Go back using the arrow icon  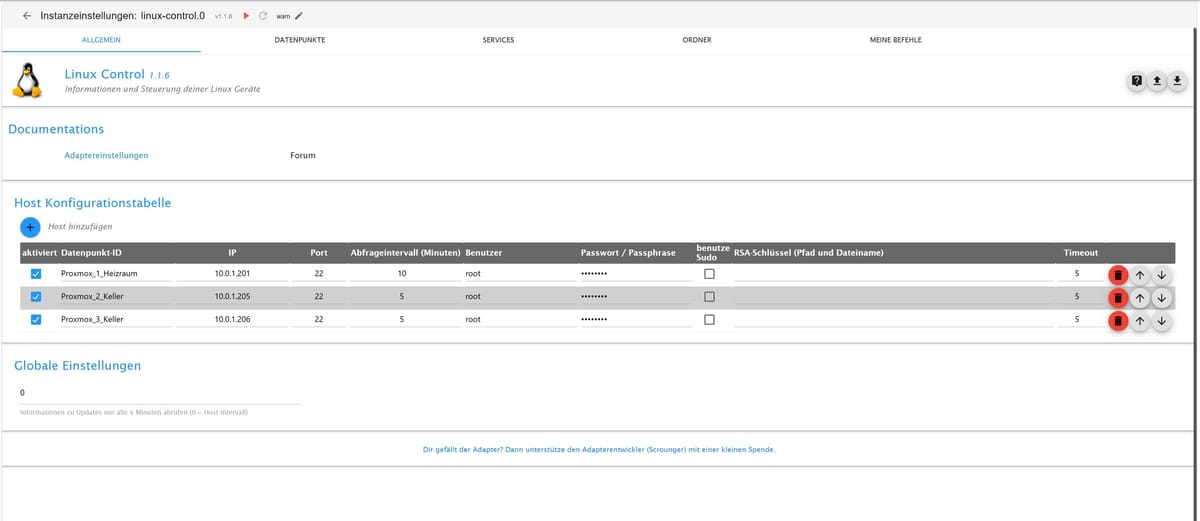pyautogui.click(x=26, y=16)
